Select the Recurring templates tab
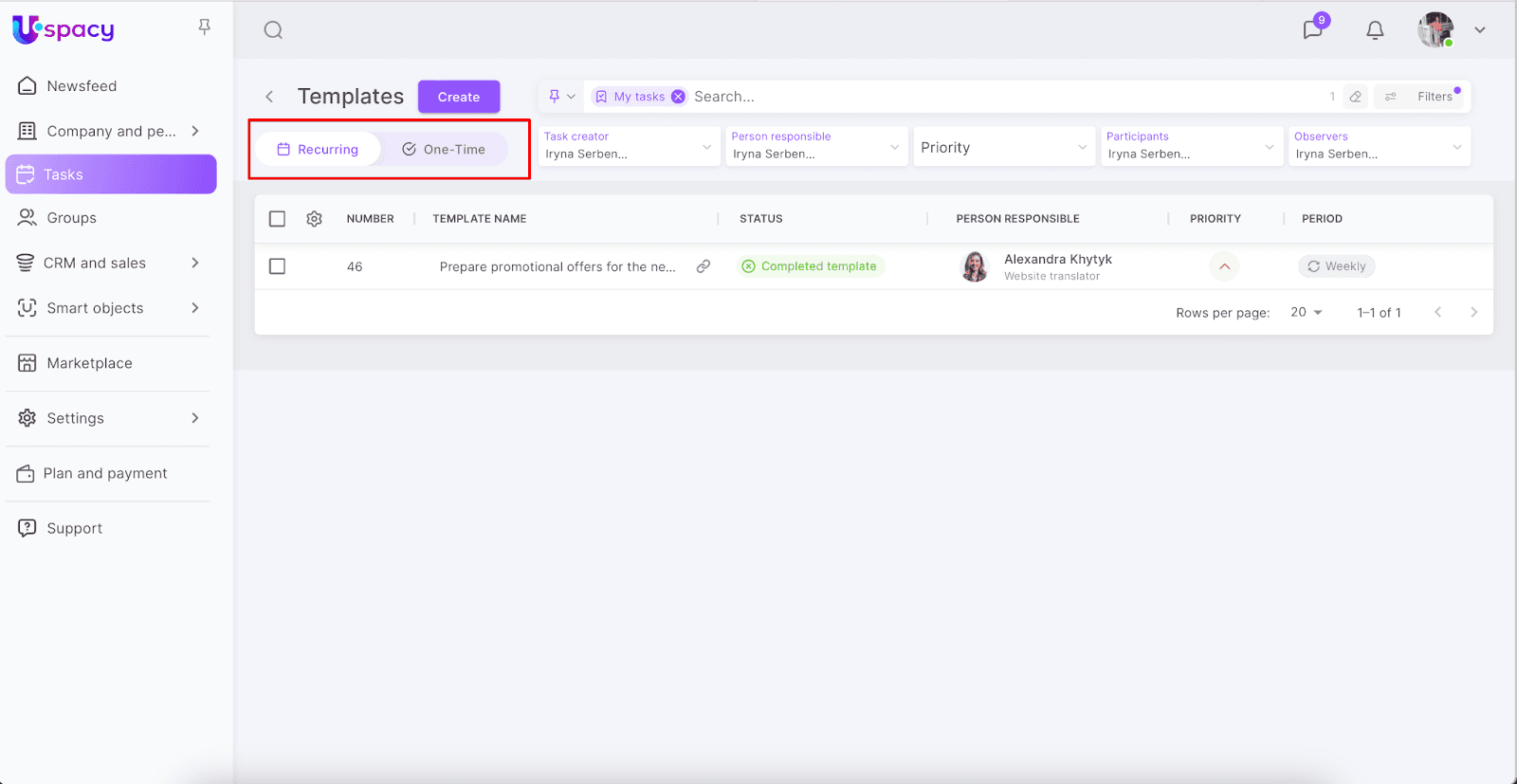Screen dimensions: 1517x784 click(318, 150)
